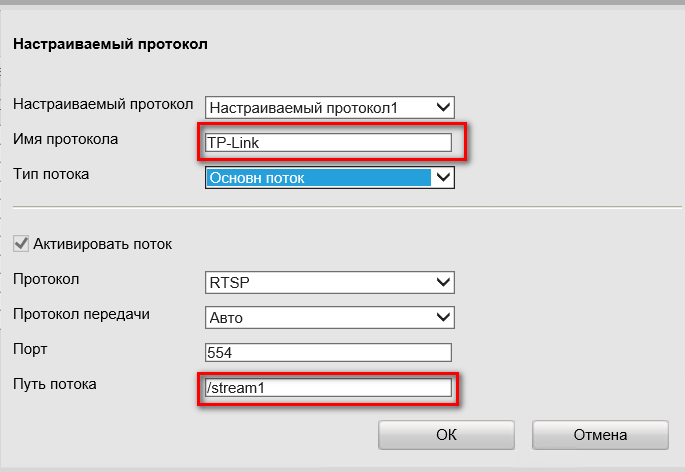This screenshot has height=472, width=685.
Task: Click the Активировать поток label text
Action: pos(103,243)
